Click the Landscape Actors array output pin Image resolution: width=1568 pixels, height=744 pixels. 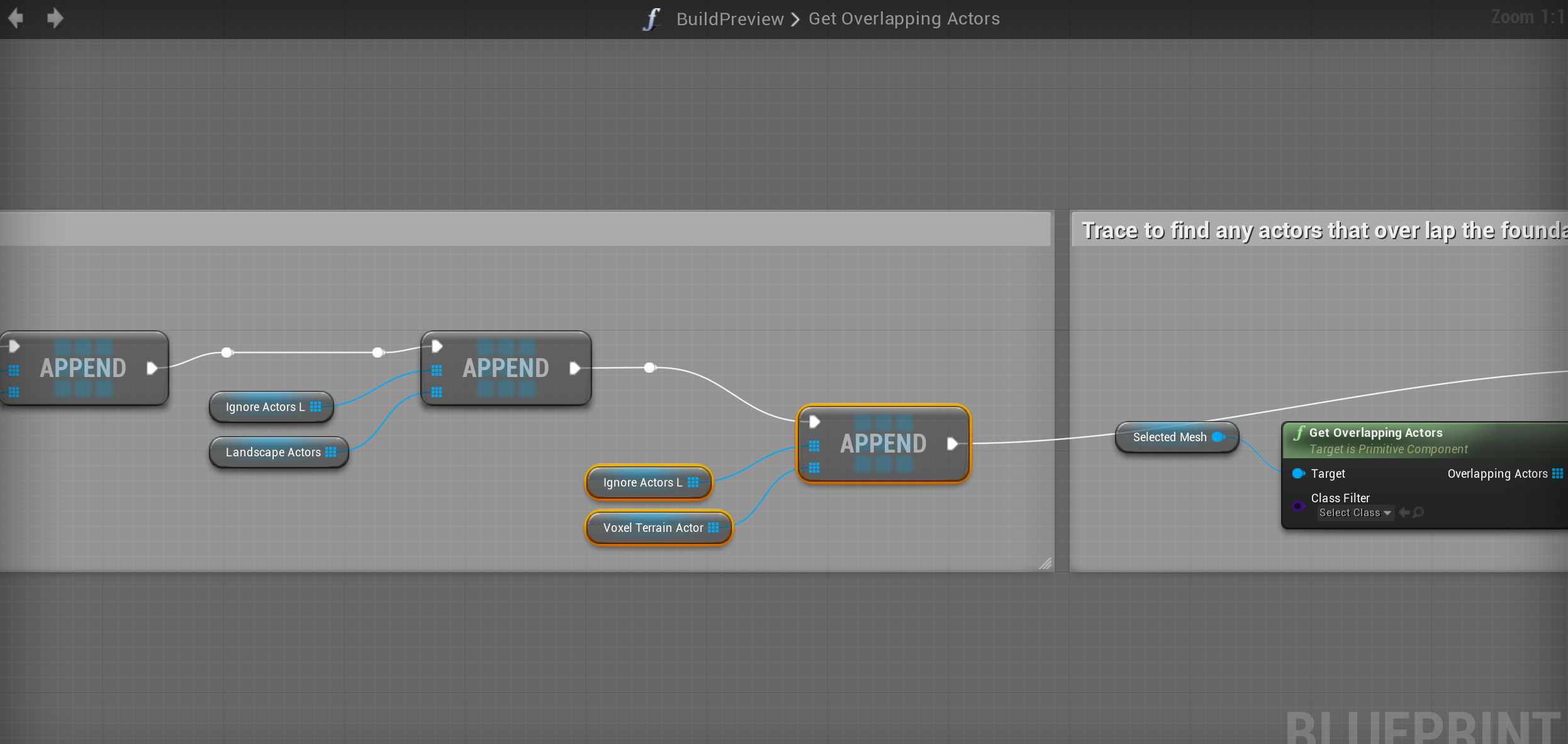pyautogui.click(x=331, y=452)
